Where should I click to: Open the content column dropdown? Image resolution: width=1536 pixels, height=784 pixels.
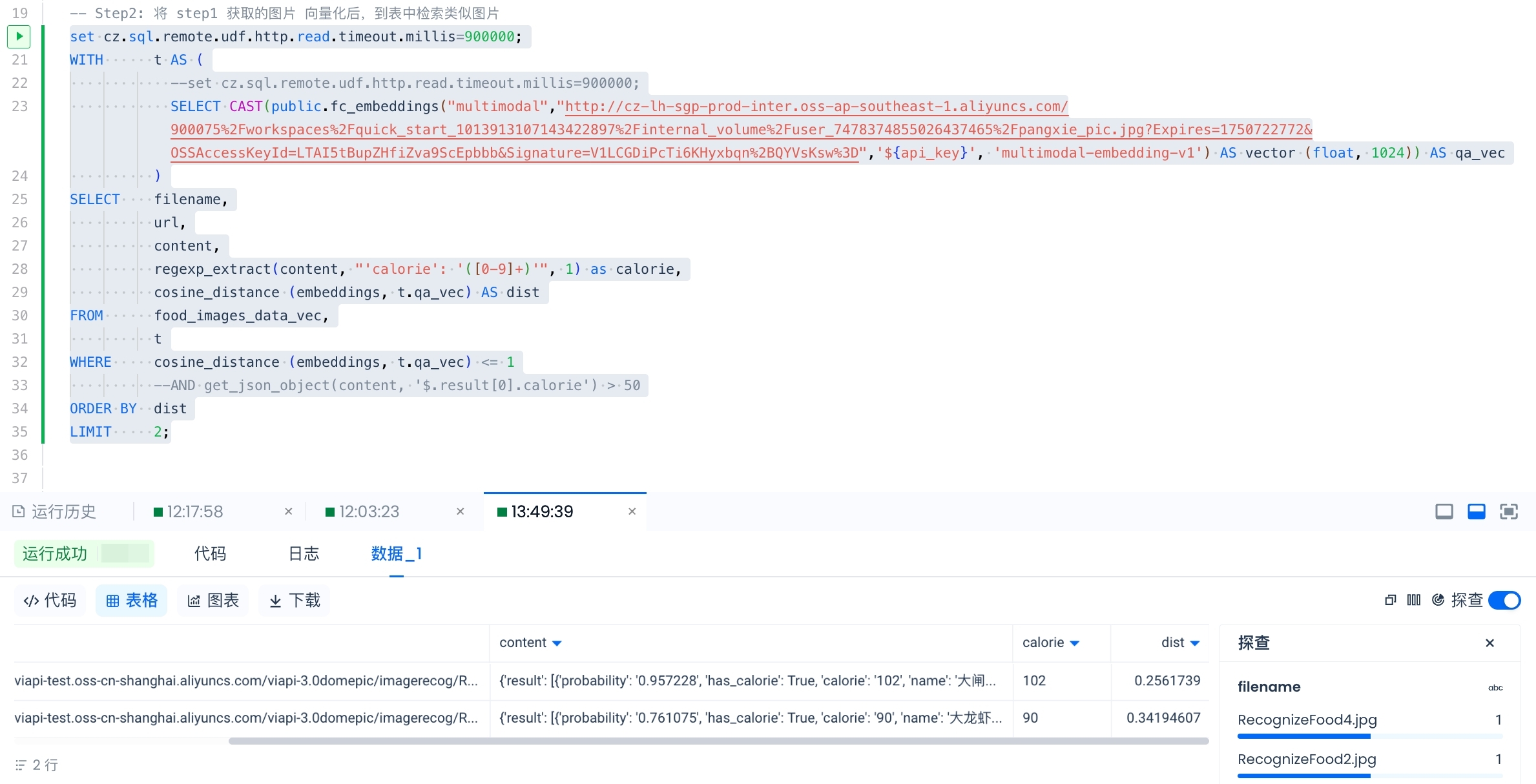pos(557,643)
